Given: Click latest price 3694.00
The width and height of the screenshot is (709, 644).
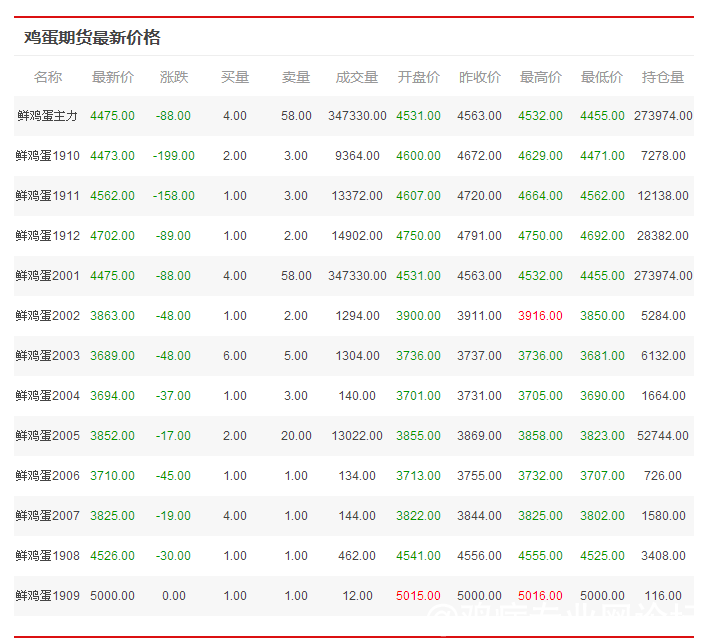Looking at the screenshot, I should click(x=113, y=396).
